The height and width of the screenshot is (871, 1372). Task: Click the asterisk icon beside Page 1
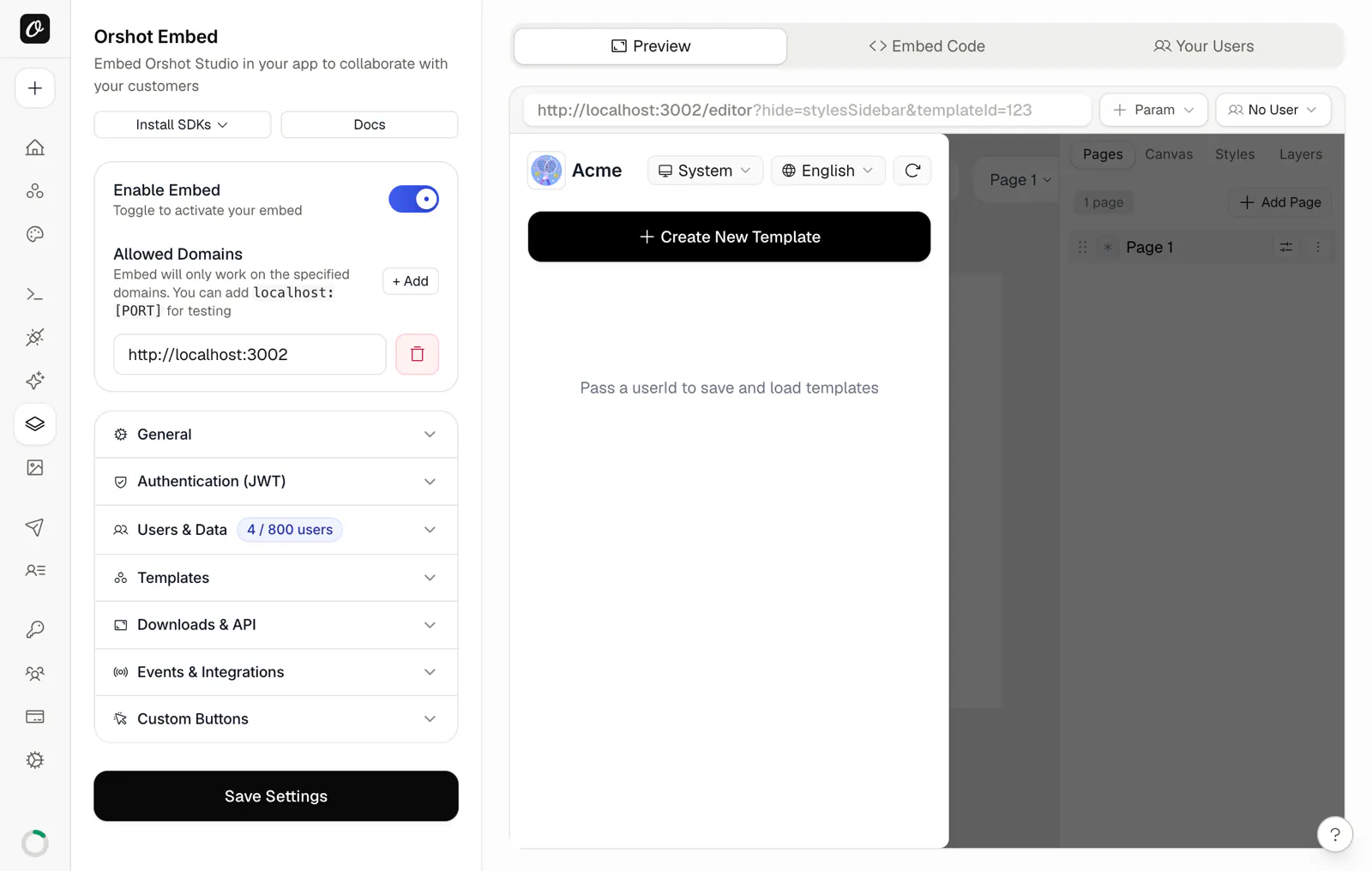point(1107,247)
